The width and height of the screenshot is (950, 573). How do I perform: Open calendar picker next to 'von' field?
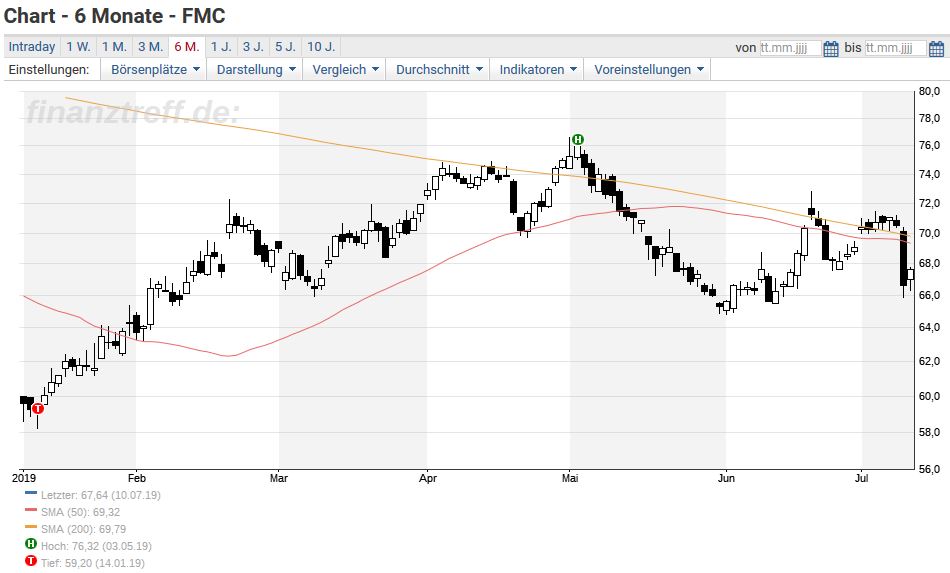point(831,48)
